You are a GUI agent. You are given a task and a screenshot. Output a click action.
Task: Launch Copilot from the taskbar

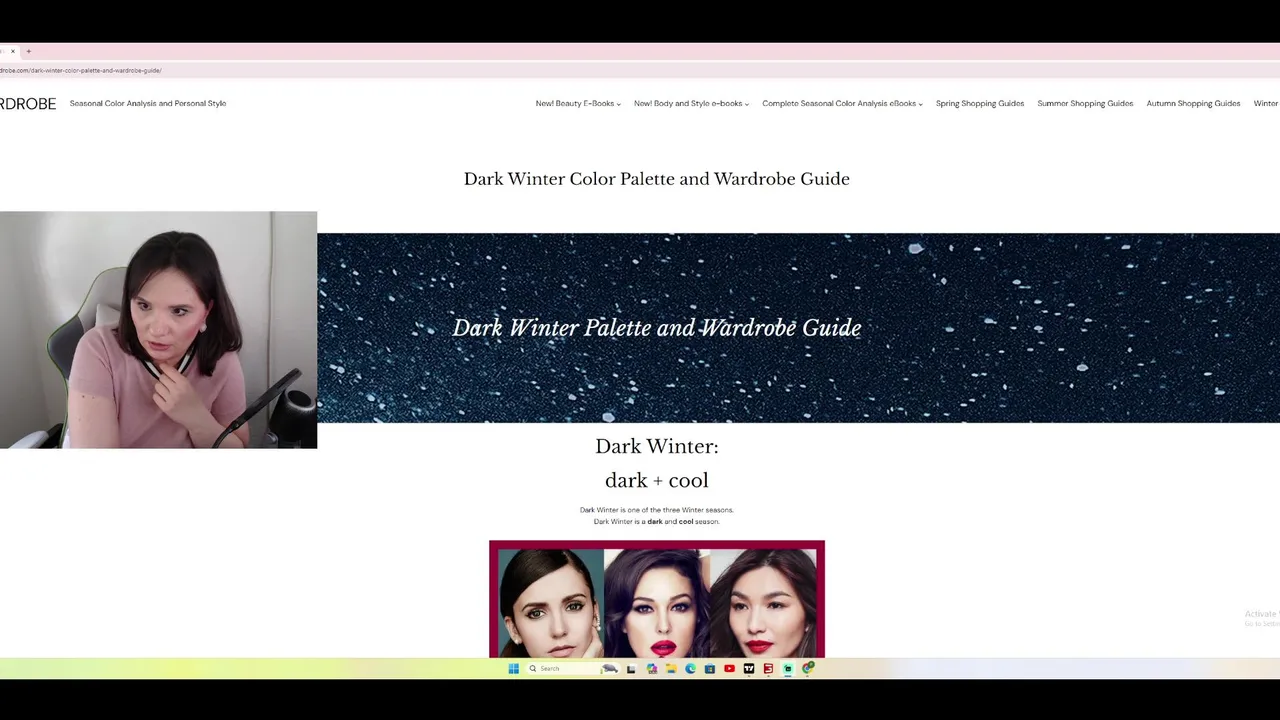point(652,668)
